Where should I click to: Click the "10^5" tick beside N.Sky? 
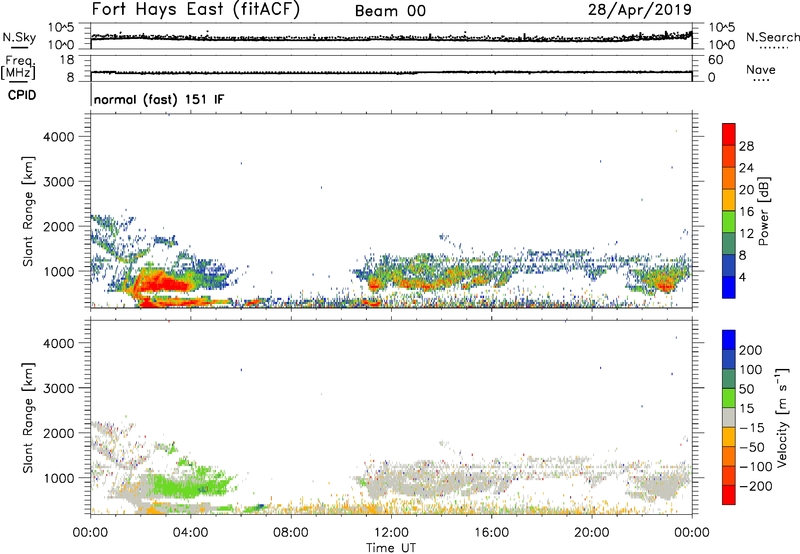(x=61, y=27)
